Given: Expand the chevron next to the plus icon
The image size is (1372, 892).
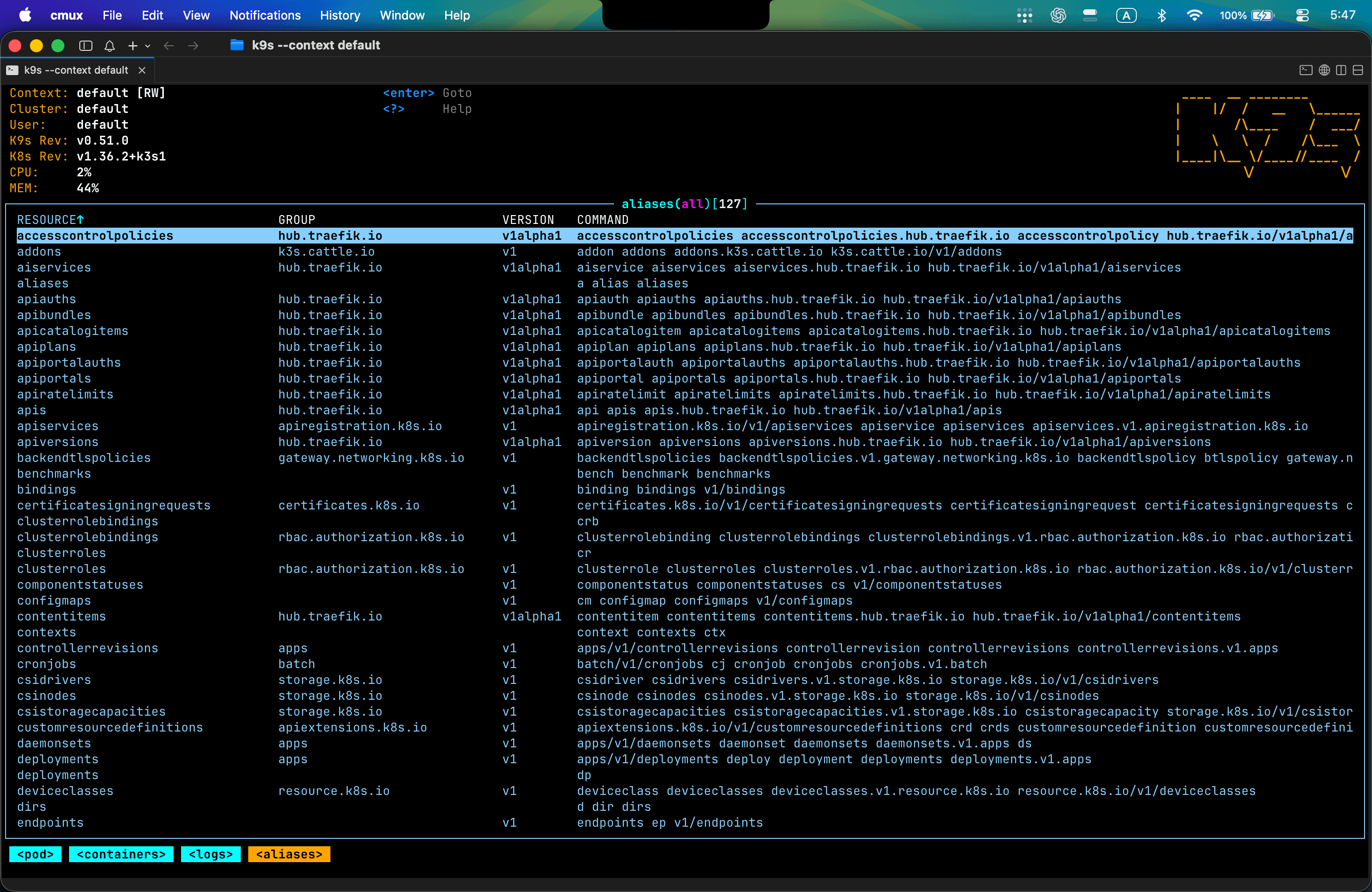Looking at the screenshot, I should coord(147,46).
